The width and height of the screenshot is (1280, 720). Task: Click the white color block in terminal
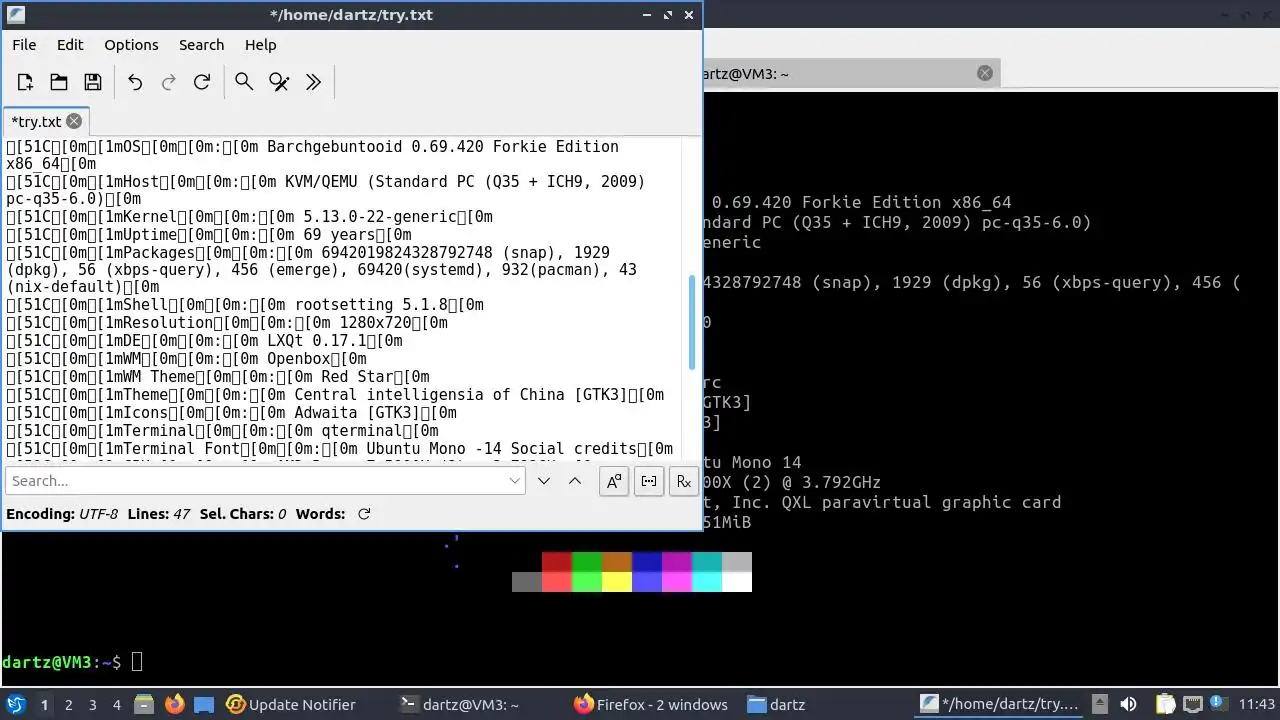[737, 582]
